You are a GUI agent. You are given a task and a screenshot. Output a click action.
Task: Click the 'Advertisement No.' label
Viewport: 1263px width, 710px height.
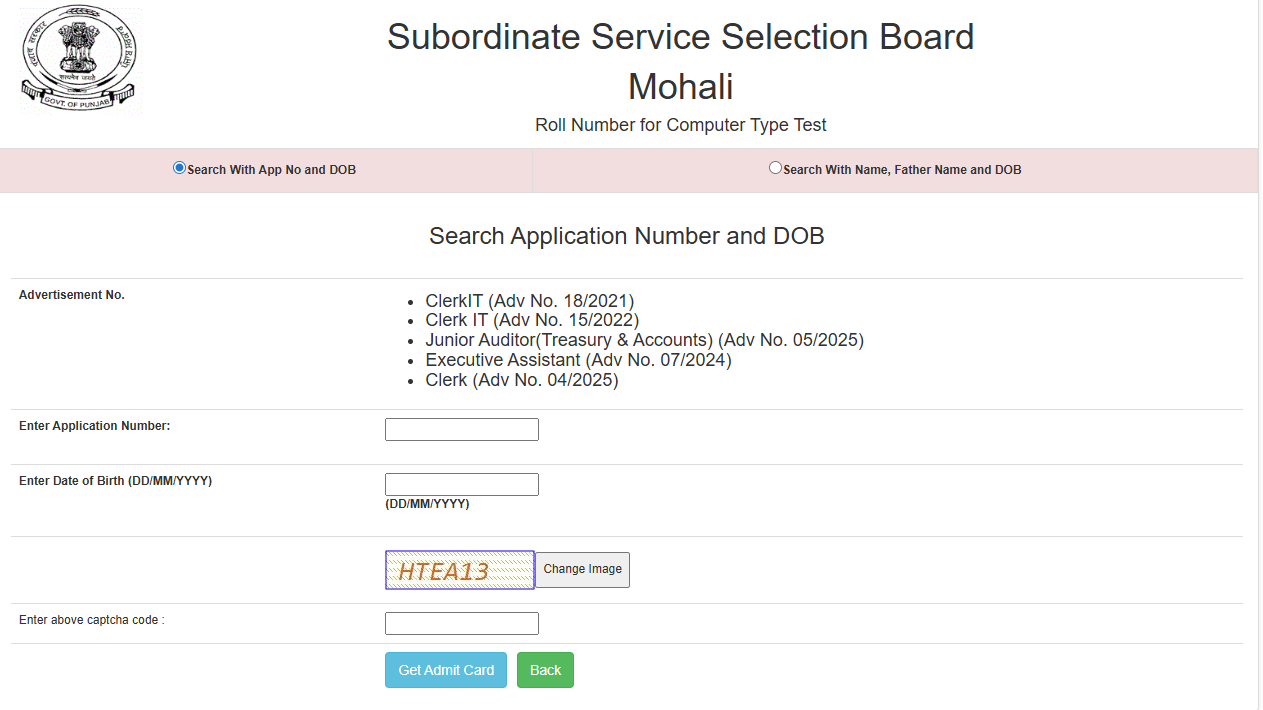(x=71, y=294)
